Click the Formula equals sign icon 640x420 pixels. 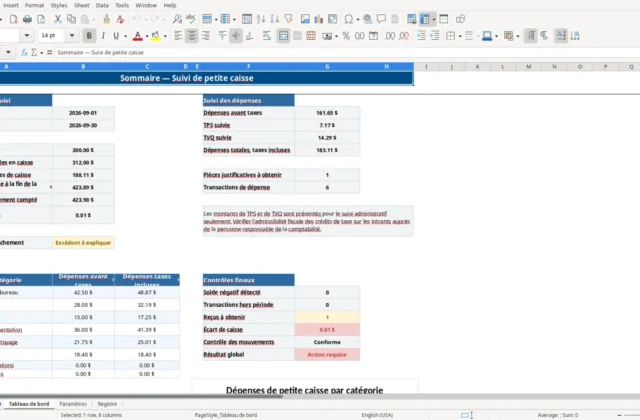pyautogui.click(x=49, y=52)
